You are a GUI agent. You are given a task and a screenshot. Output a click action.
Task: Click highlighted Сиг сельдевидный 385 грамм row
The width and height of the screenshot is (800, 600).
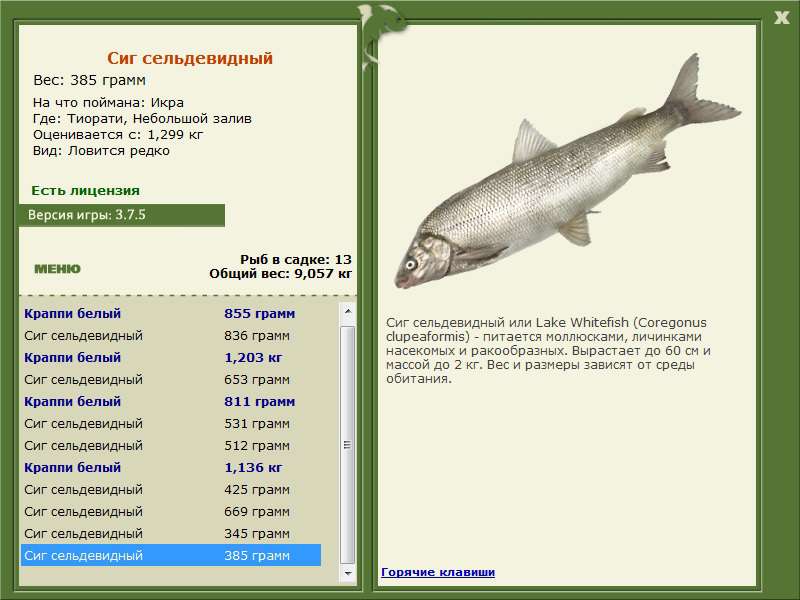click(x=171, y=555)
